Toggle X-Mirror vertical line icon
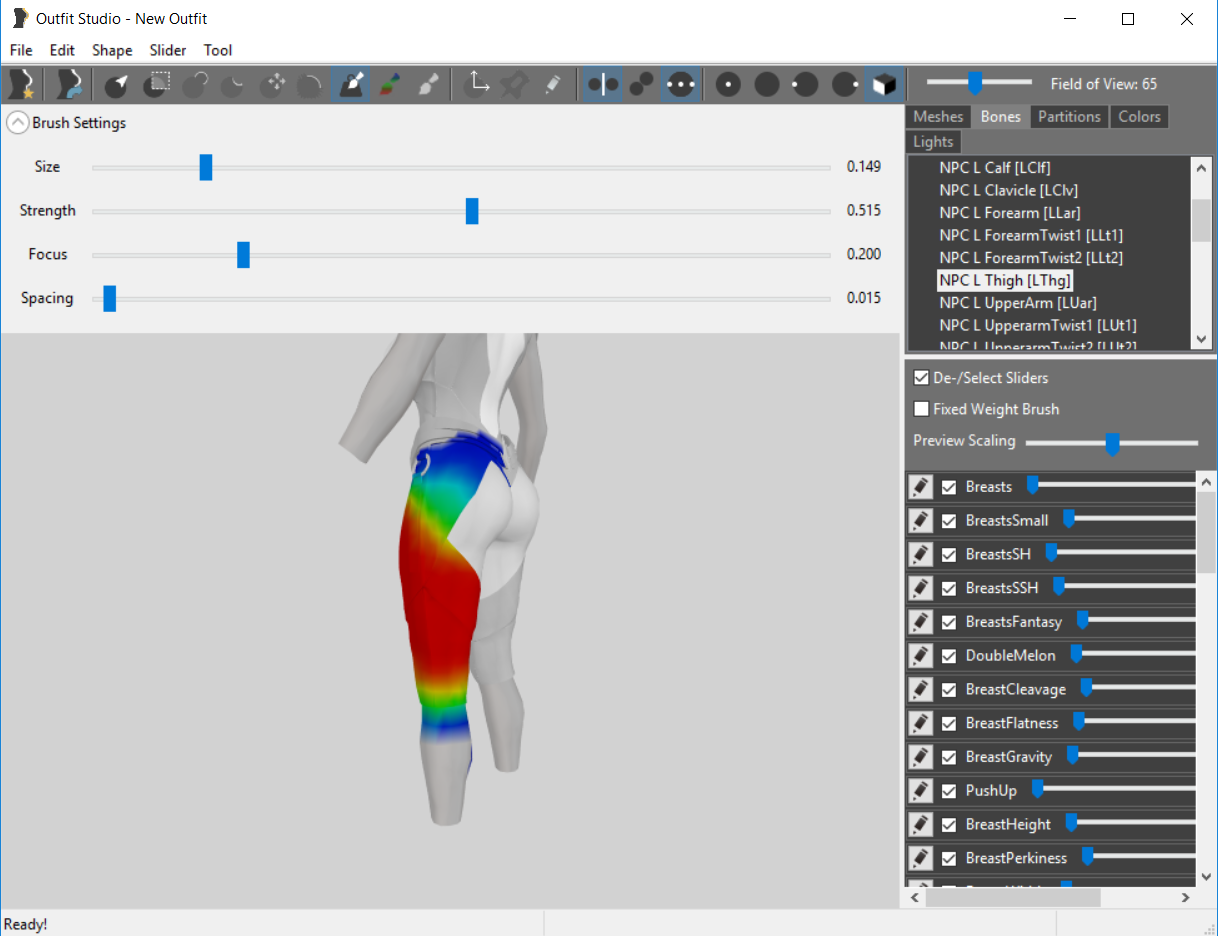Screen dimensions: 1218x936 602,85
